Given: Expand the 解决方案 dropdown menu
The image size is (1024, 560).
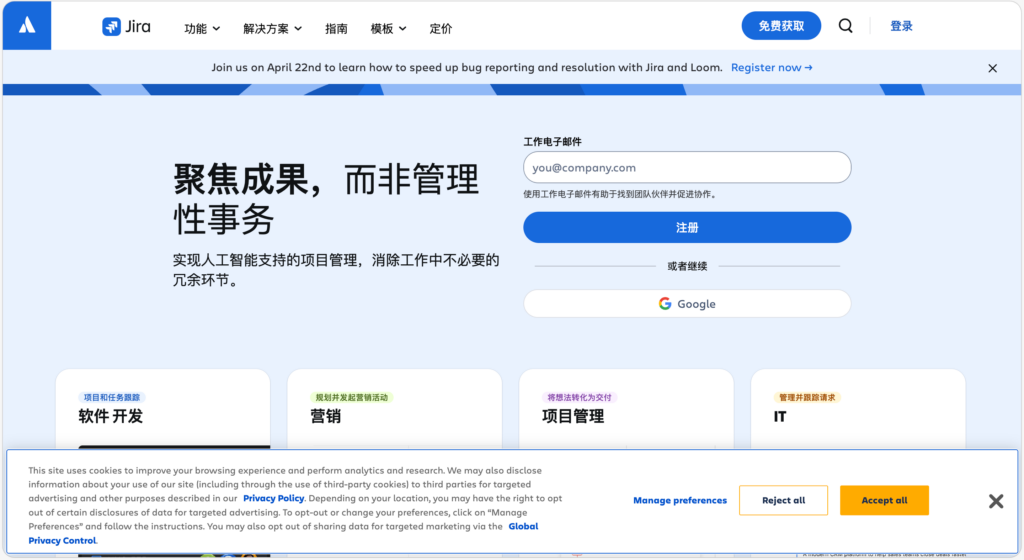Looking at the screenshot, I should pyautogui.click(x=272, y=29).
